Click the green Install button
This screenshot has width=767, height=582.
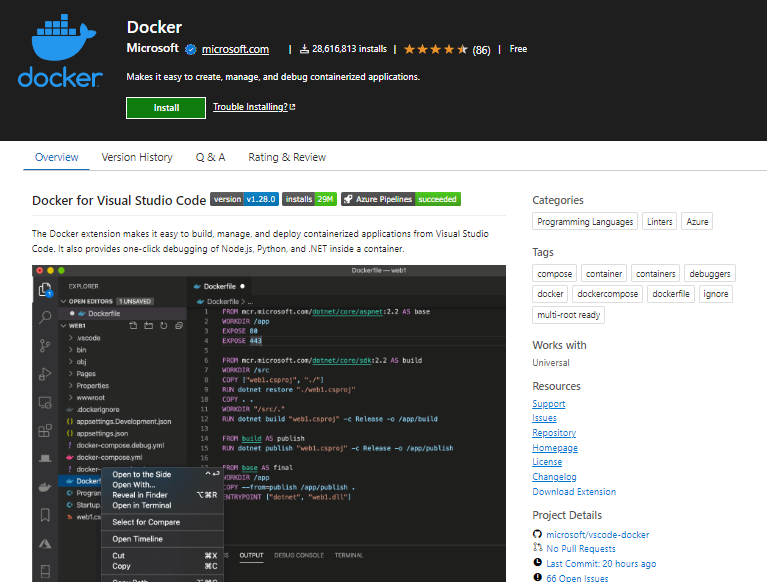click(166, 108)
